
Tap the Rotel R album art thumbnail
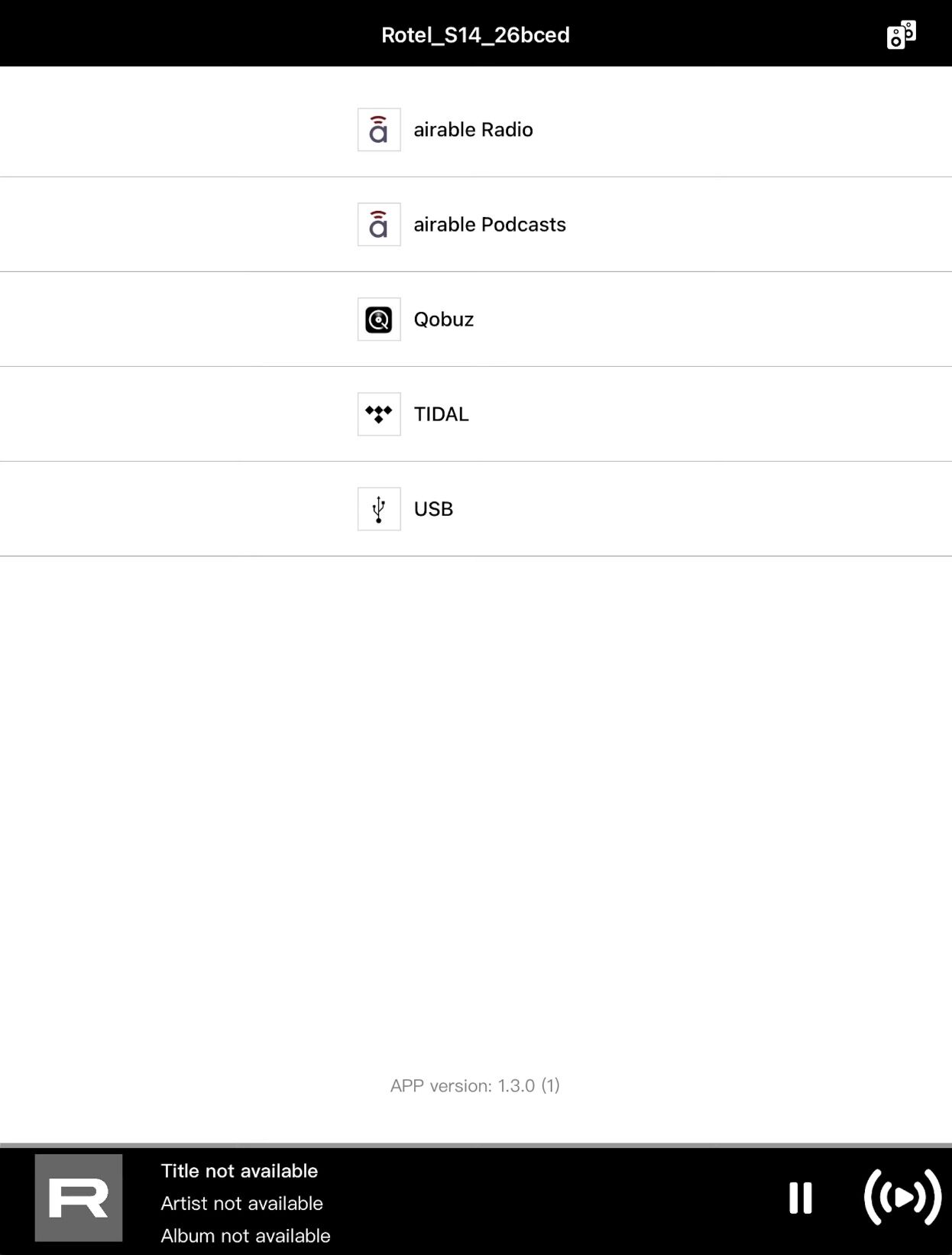coord(79,1198)
